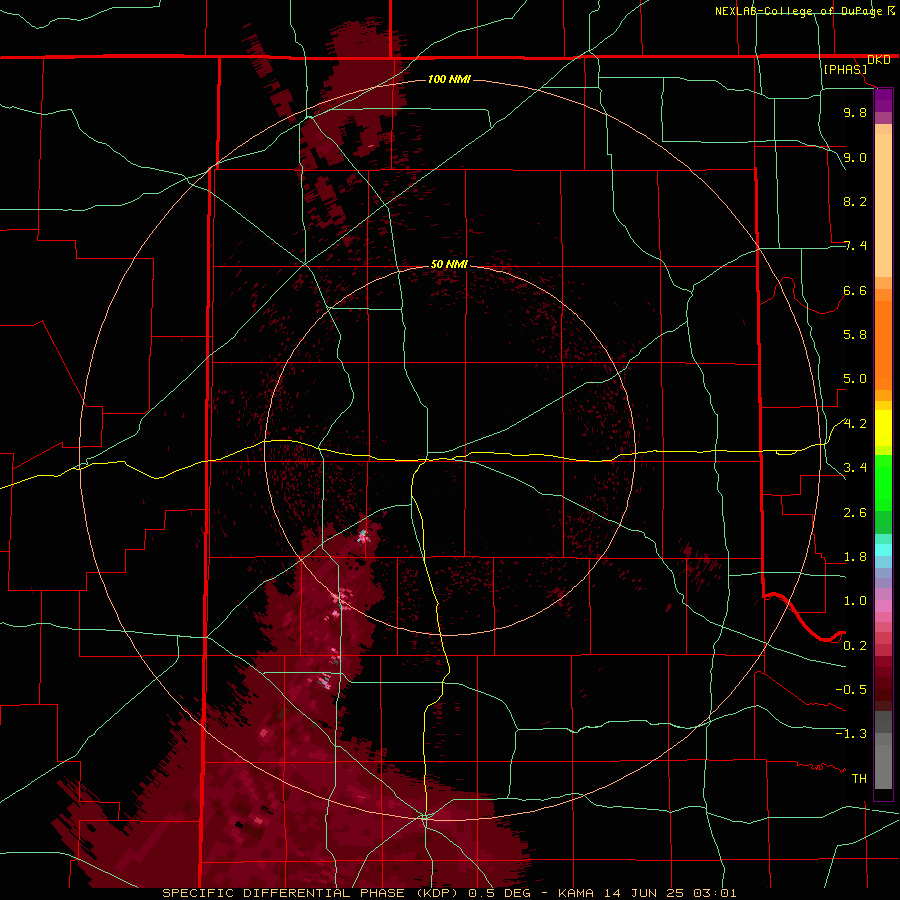900x900 pixels.
Task: Click the 'KAMA 14 JUN 25 03:01' timestamp
Action: point(647,893)
